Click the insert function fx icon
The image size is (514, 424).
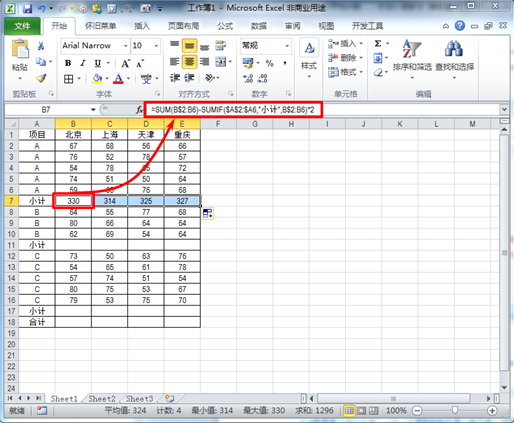(x=139, y=110)
